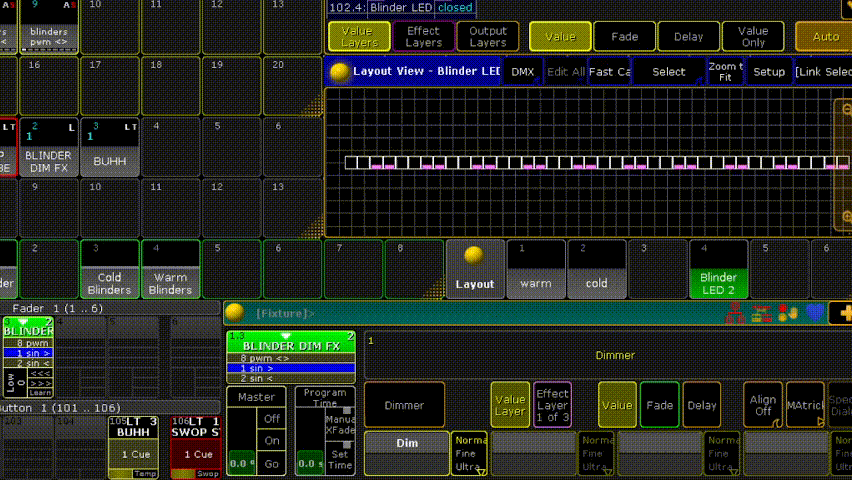Screen dimensions: 852x480
Task: Open the red network tree icon
Action: click(x=735, y=314)
